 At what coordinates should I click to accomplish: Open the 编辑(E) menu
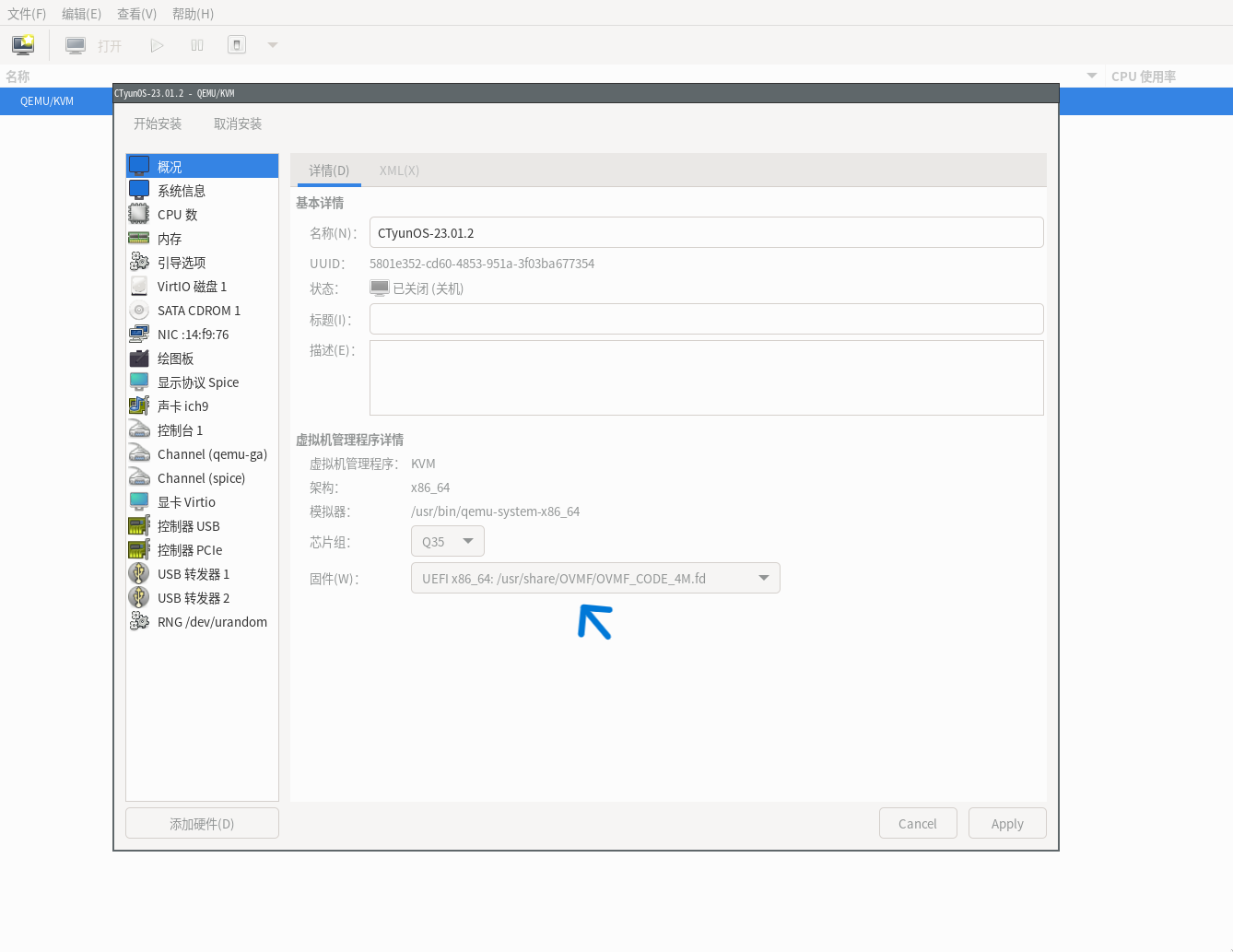(x=81, y=14)
